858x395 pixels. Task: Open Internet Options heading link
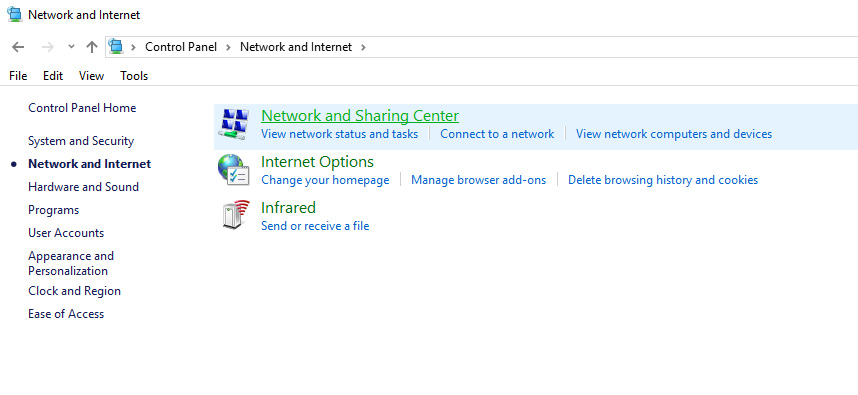[x=317, y=162]
